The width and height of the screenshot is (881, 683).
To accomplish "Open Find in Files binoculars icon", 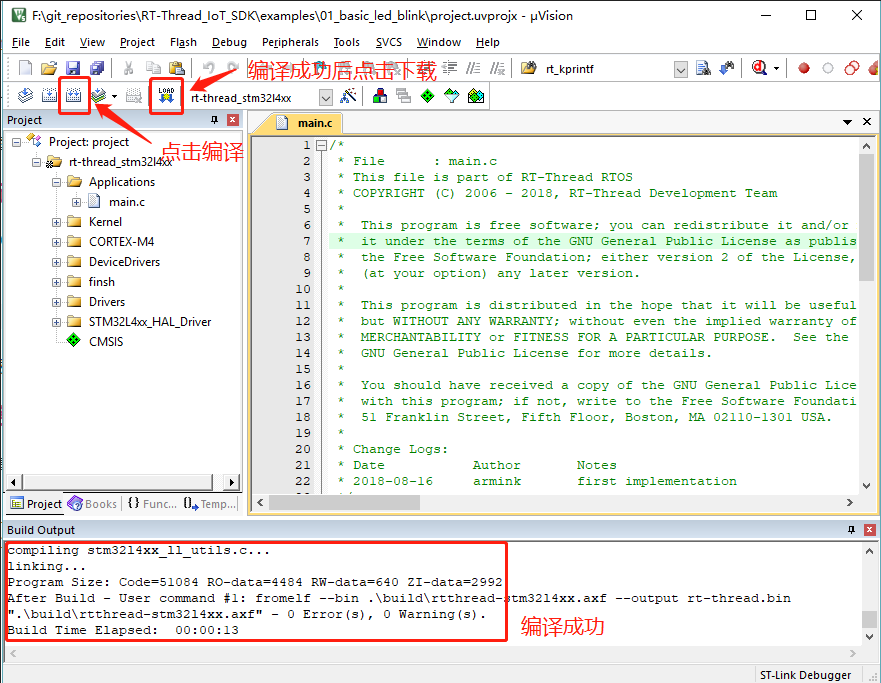I will coord(529,69).
